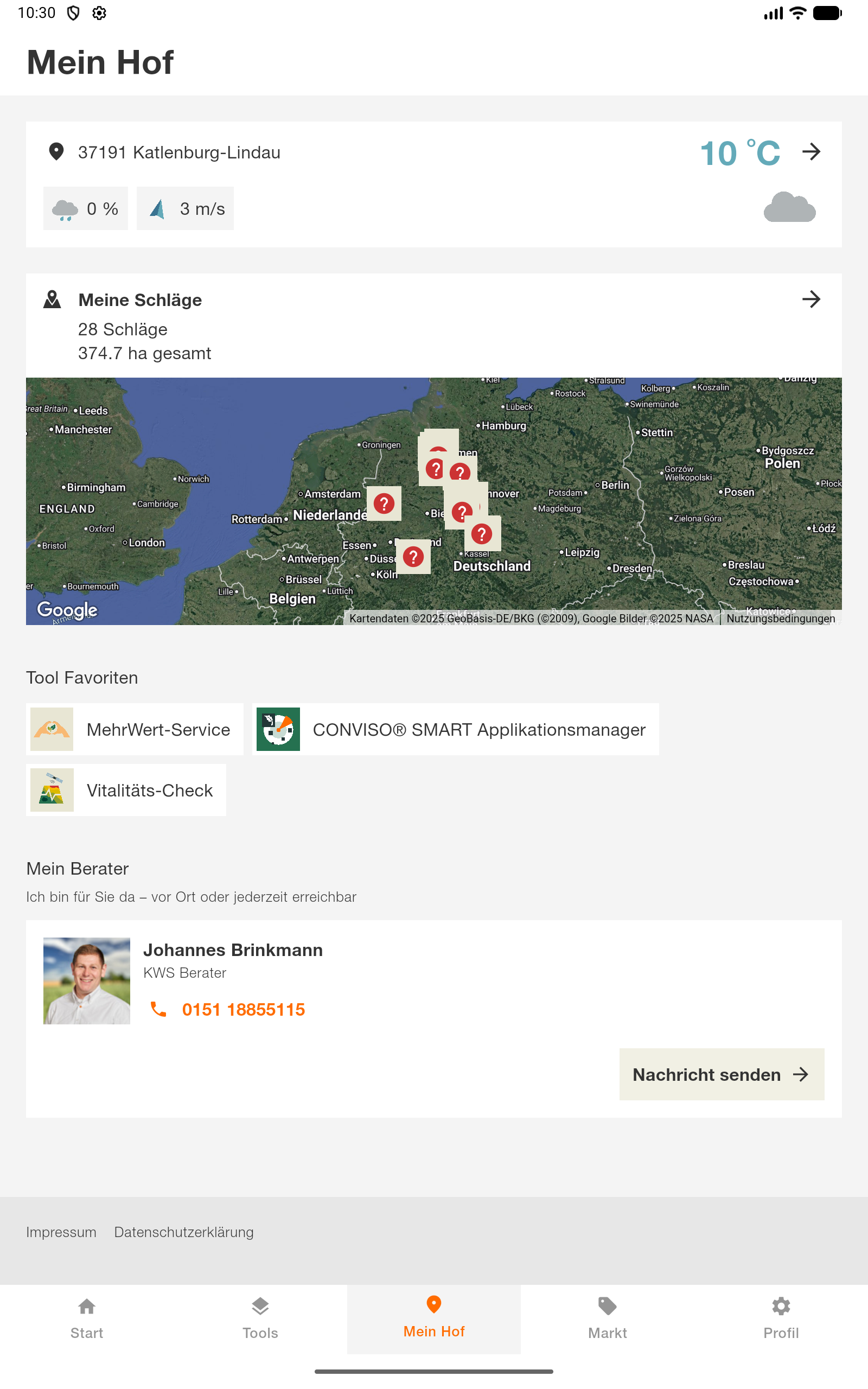
Task: Tap the grey cloud weather icon
Action: tap(789, 207)
